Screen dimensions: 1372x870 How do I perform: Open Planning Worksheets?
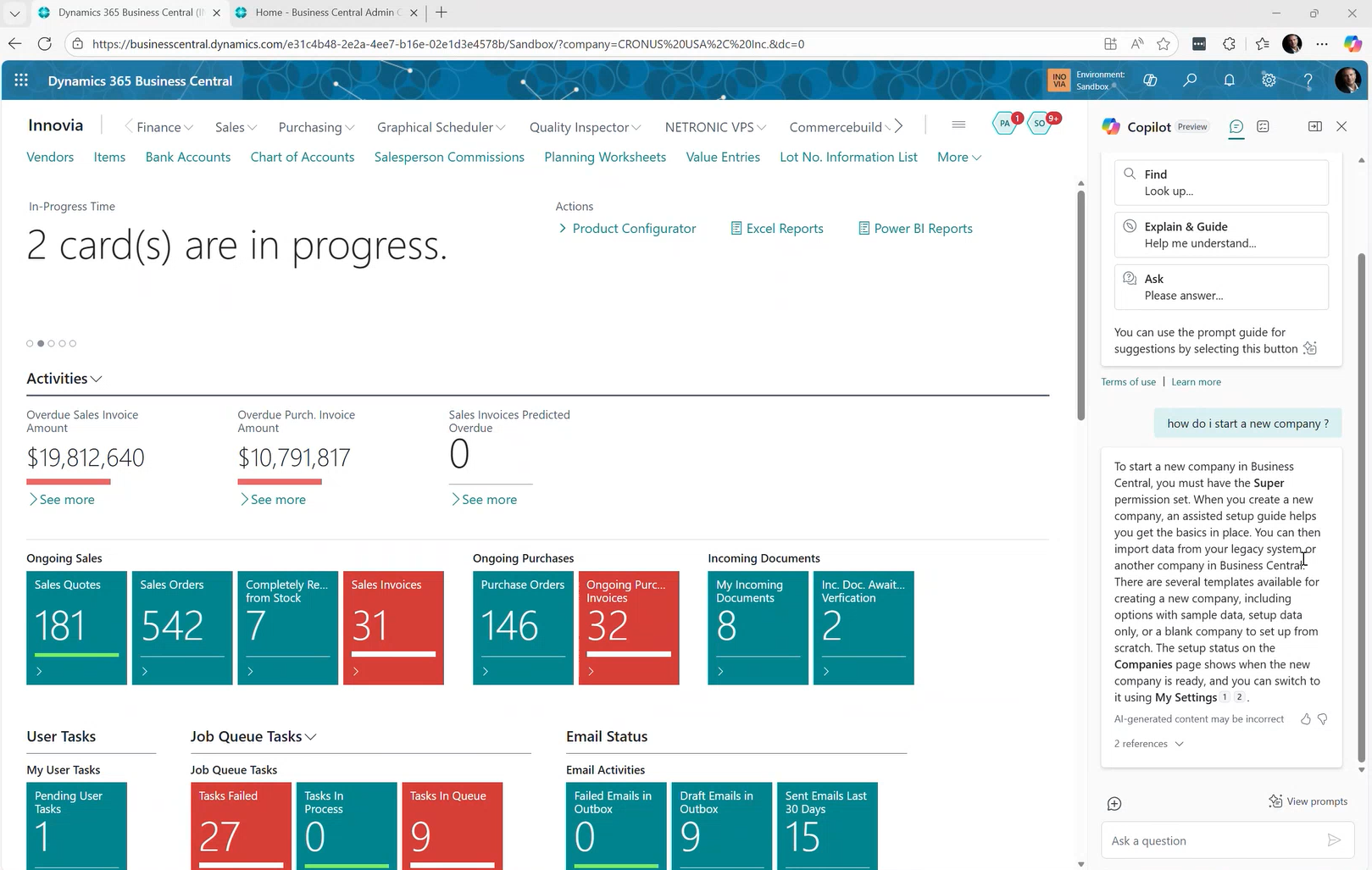(605, 157)
